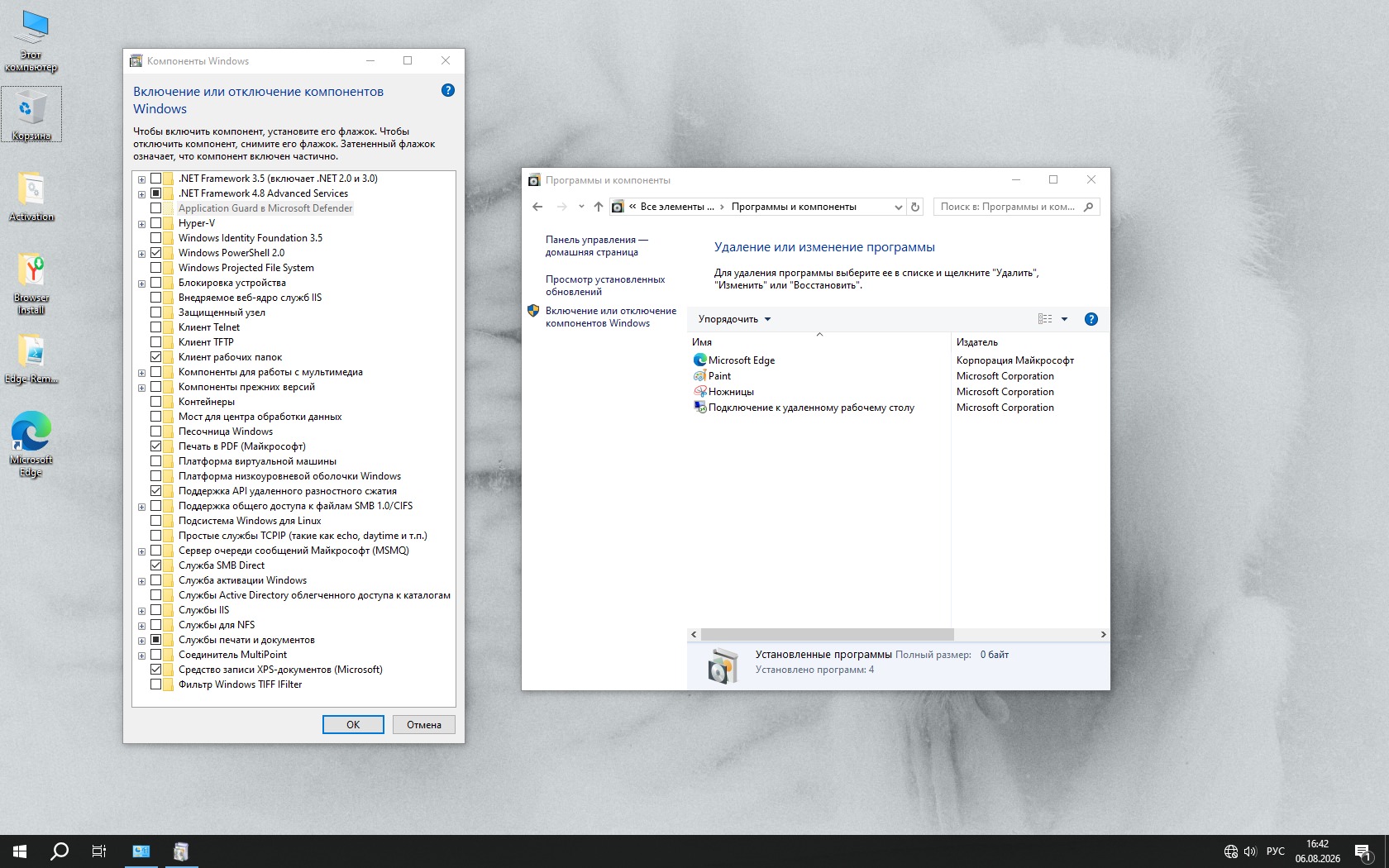Click the help icon in Компоненты Windows
Image resolution: width=1389 pixels, height=868 pixels.
448,90
